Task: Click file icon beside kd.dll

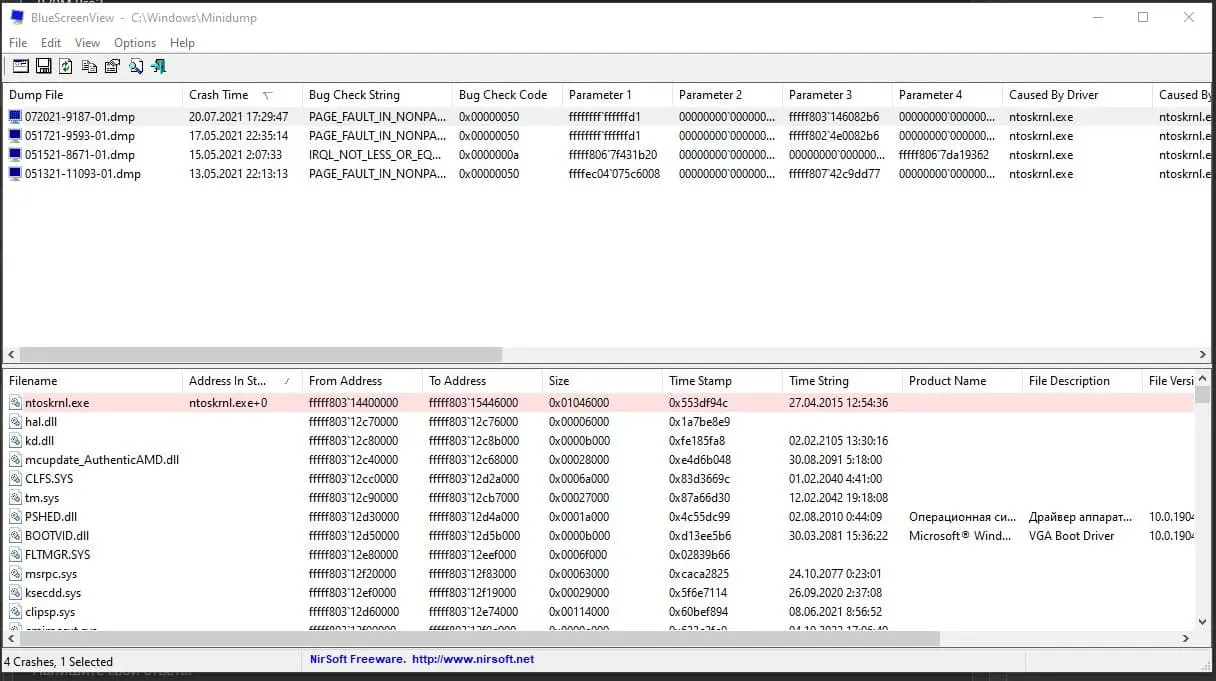Action: tap(15, 441)
